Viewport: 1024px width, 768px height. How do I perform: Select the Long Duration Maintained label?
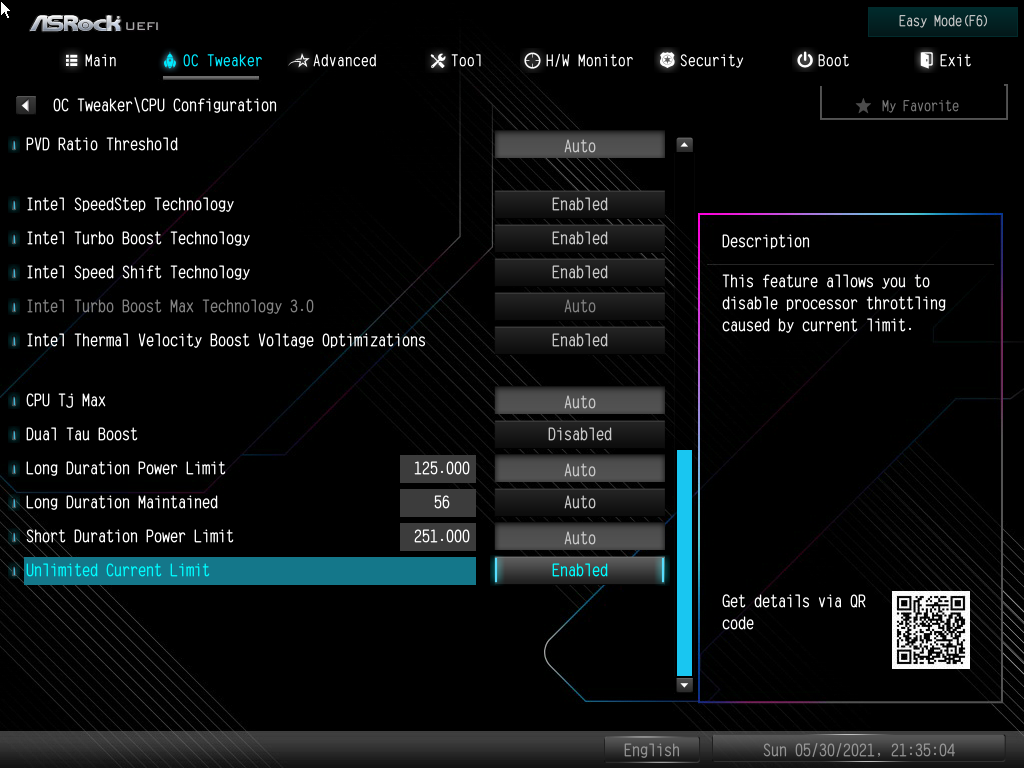(121, 502)
